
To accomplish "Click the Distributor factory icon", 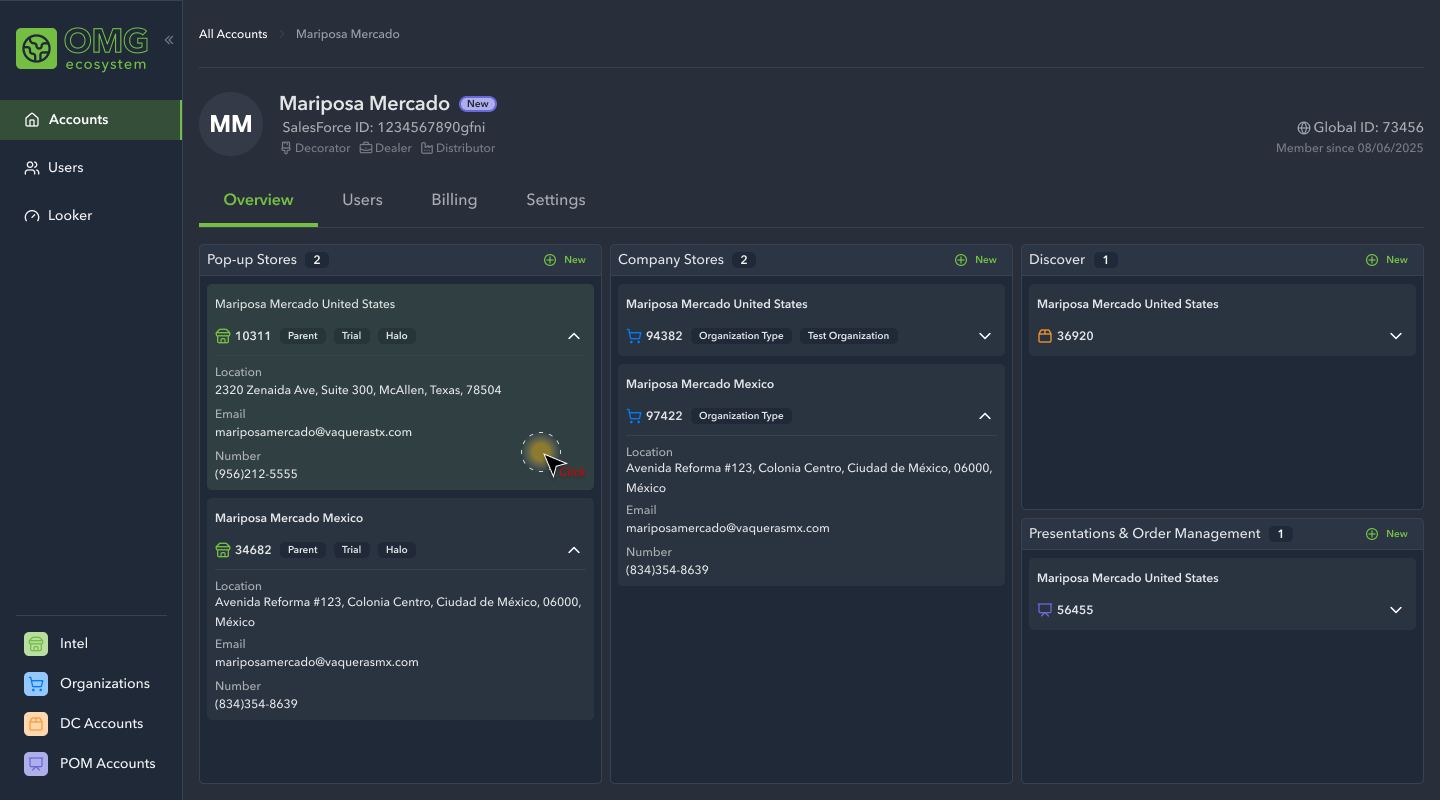I will pyautogui.click(x=427, y=148).
